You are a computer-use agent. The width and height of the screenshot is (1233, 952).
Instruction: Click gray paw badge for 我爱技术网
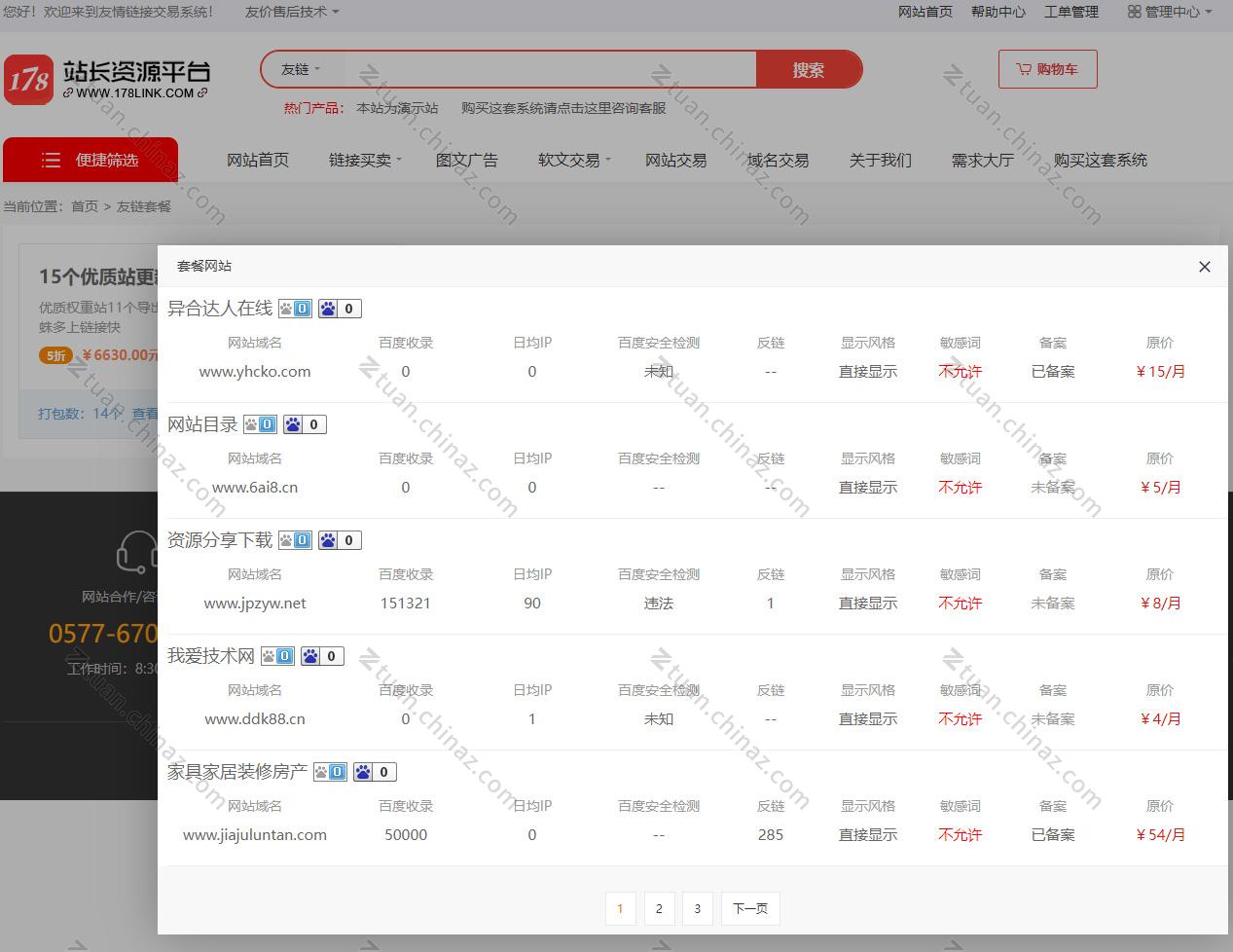277,656
